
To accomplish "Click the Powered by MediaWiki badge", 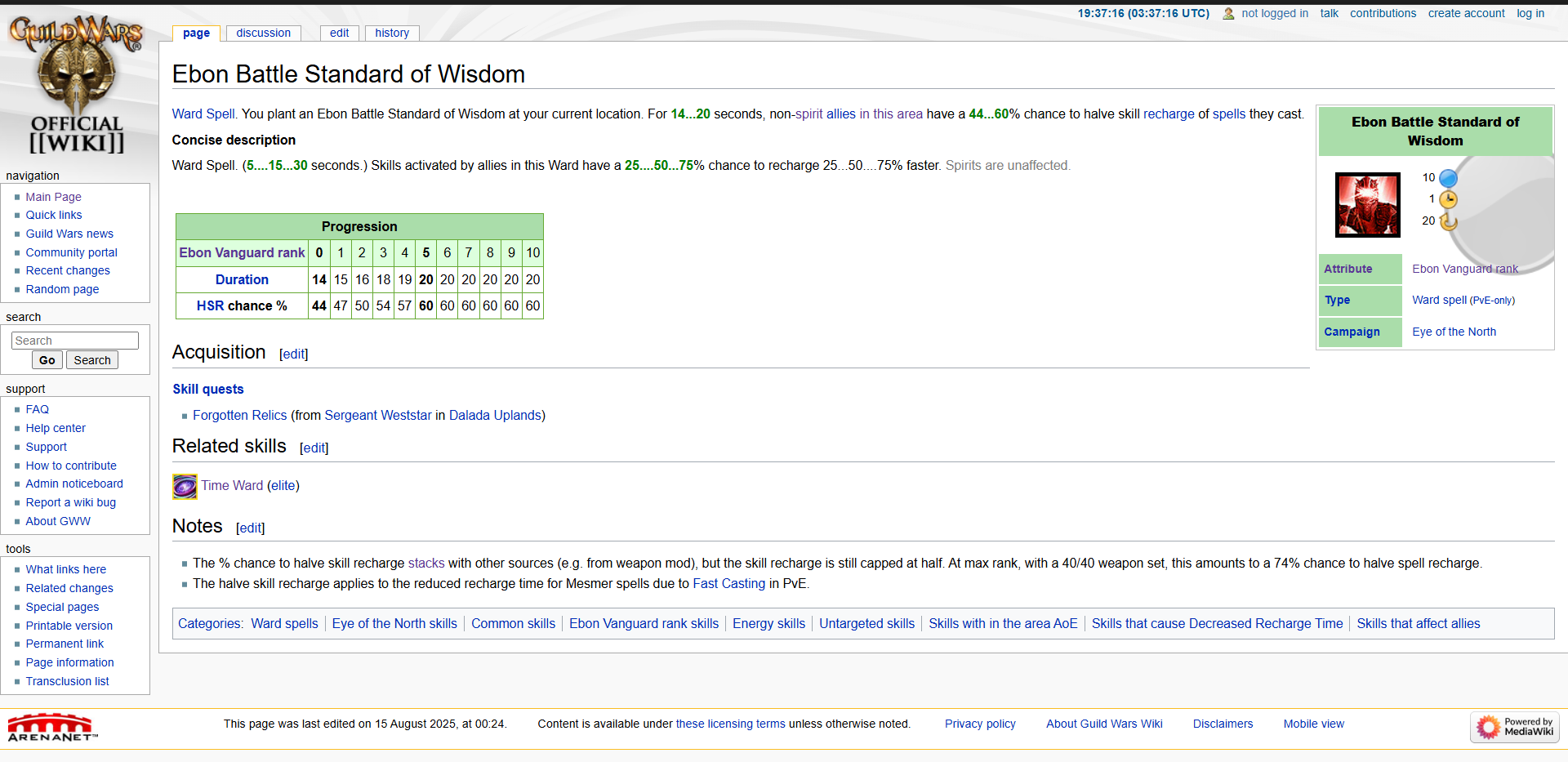I will (x=1515, y=727).
